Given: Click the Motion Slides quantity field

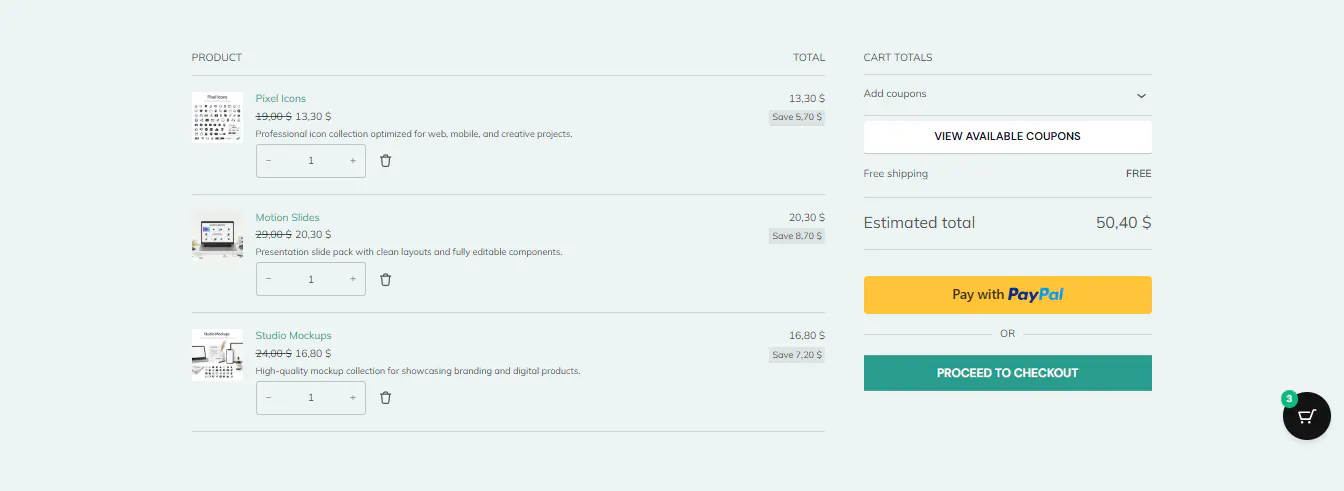Looking at the screenshot, I should click(x=311, y=279).
